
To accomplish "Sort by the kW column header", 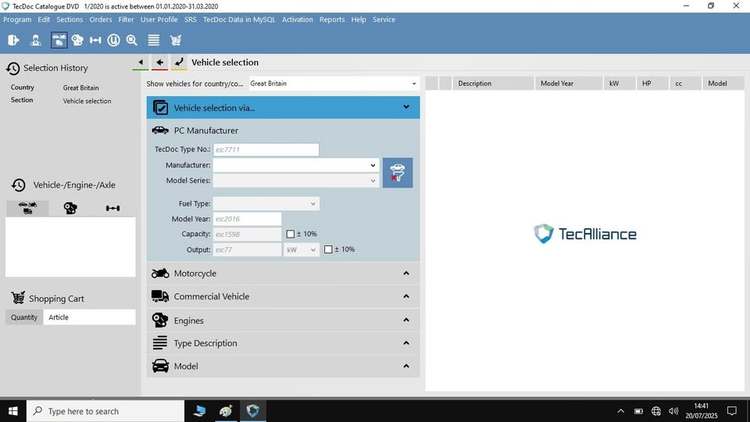I will point(619,83).
